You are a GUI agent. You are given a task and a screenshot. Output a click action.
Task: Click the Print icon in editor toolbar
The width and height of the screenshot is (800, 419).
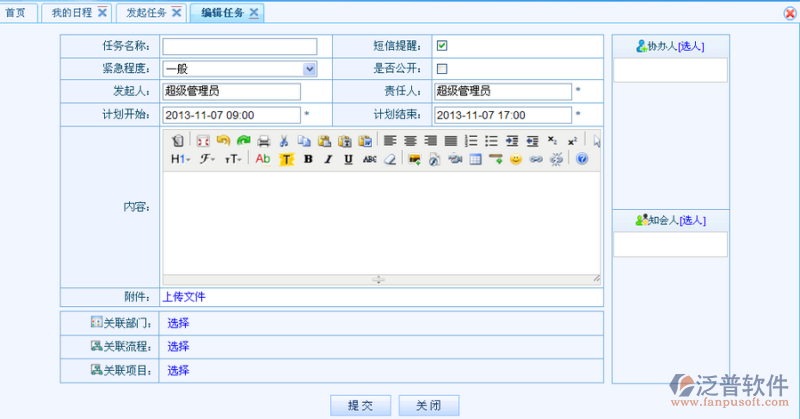pos(263,140)
